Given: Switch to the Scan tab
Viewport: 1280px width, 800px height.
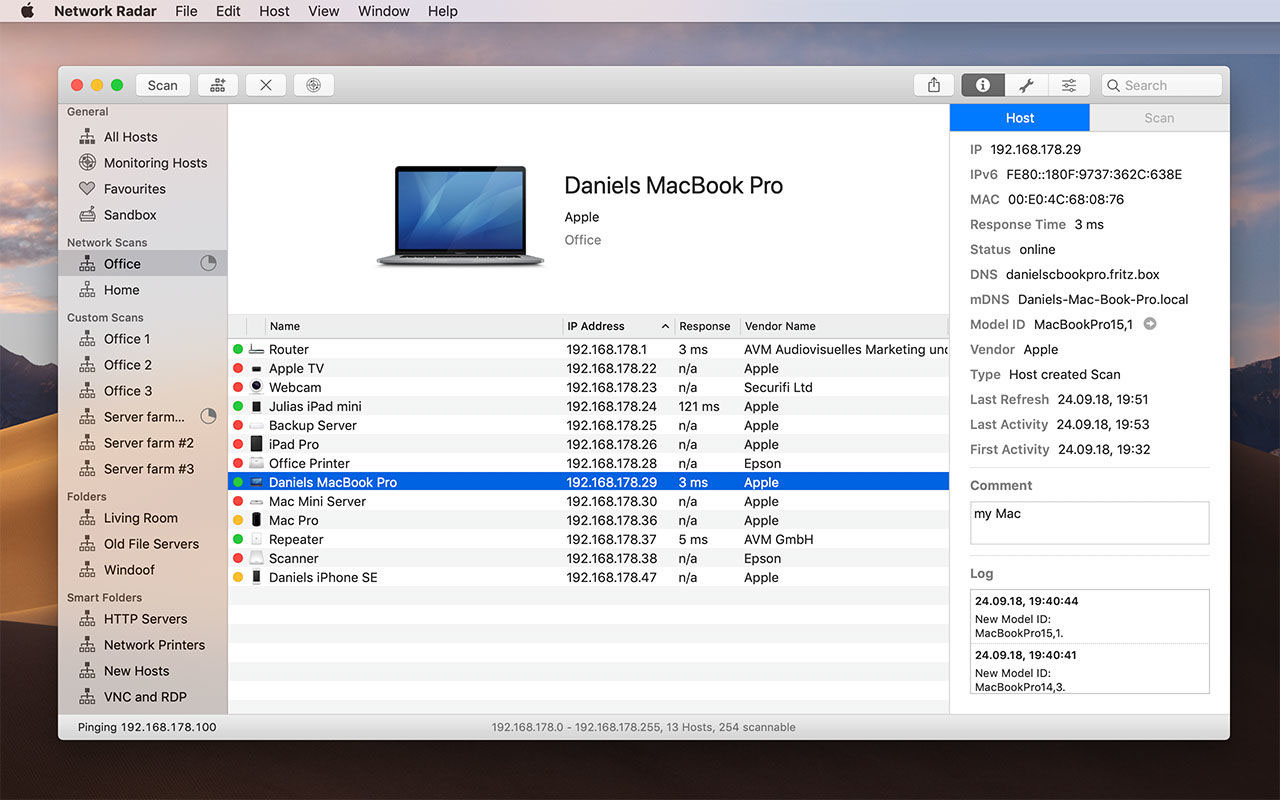Looking at the screenshot, I should (1159, 118).
